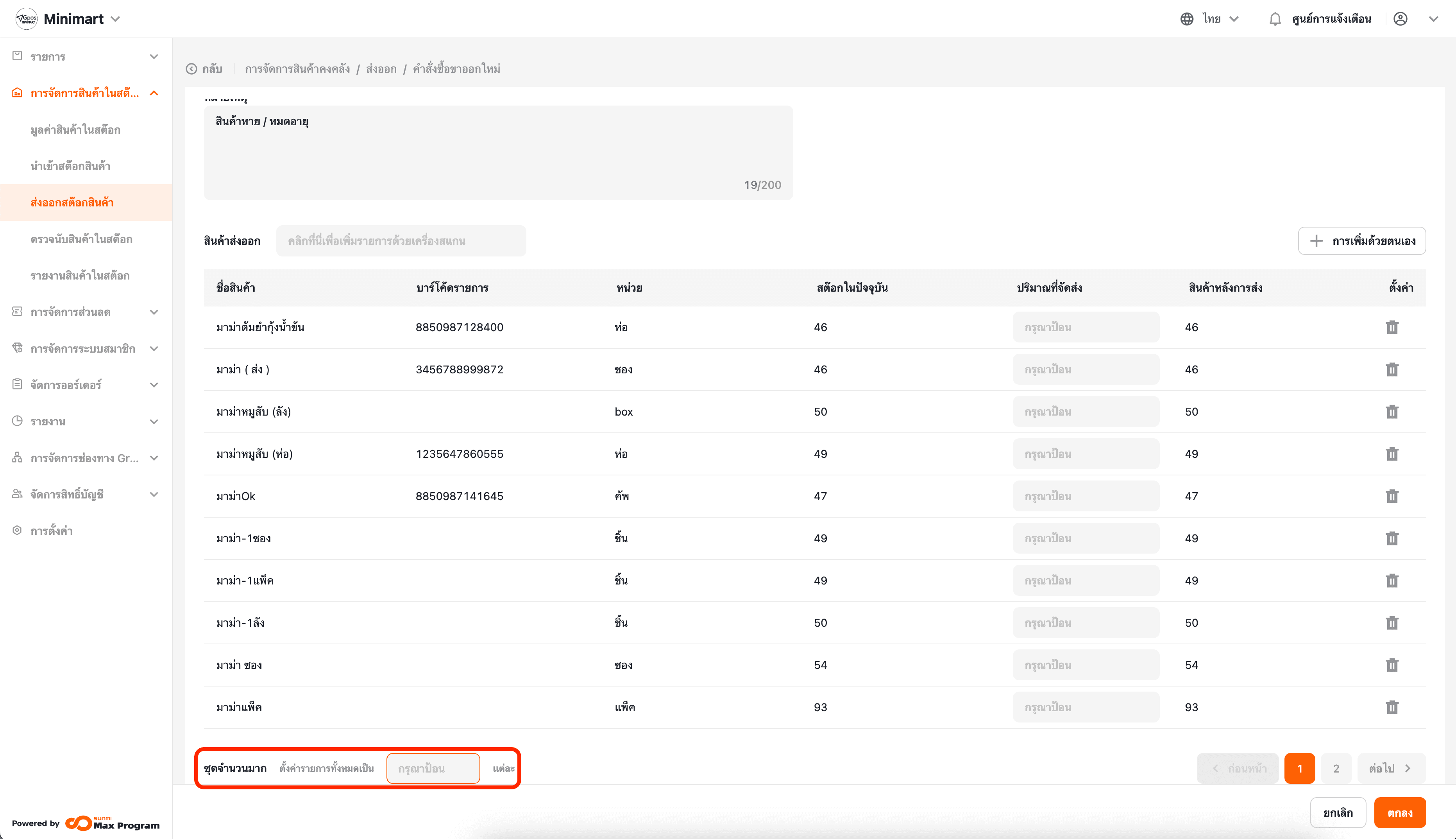Go to page 2 of the list
Screen dimensions: 1456x839
[1336, 768]
